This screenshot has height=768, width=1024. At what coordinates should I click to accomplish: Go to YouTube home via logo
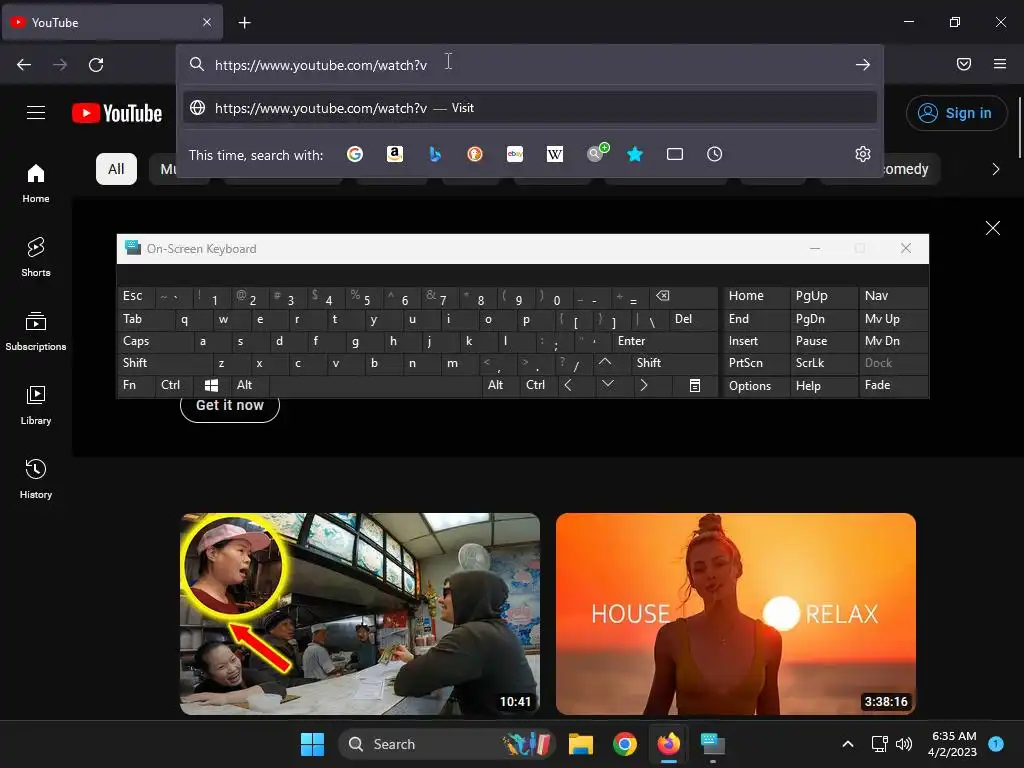point(117,113)
